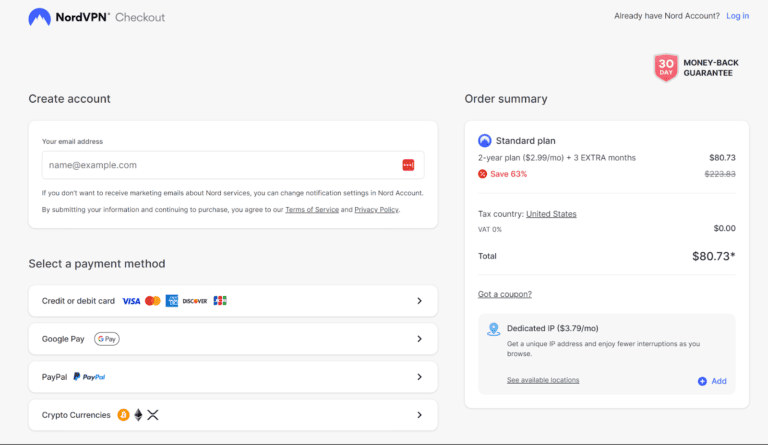Viewport: 768px width, 445px height.
Task: Expand the PayPal payment option
Action: click(x=419, y=377)
